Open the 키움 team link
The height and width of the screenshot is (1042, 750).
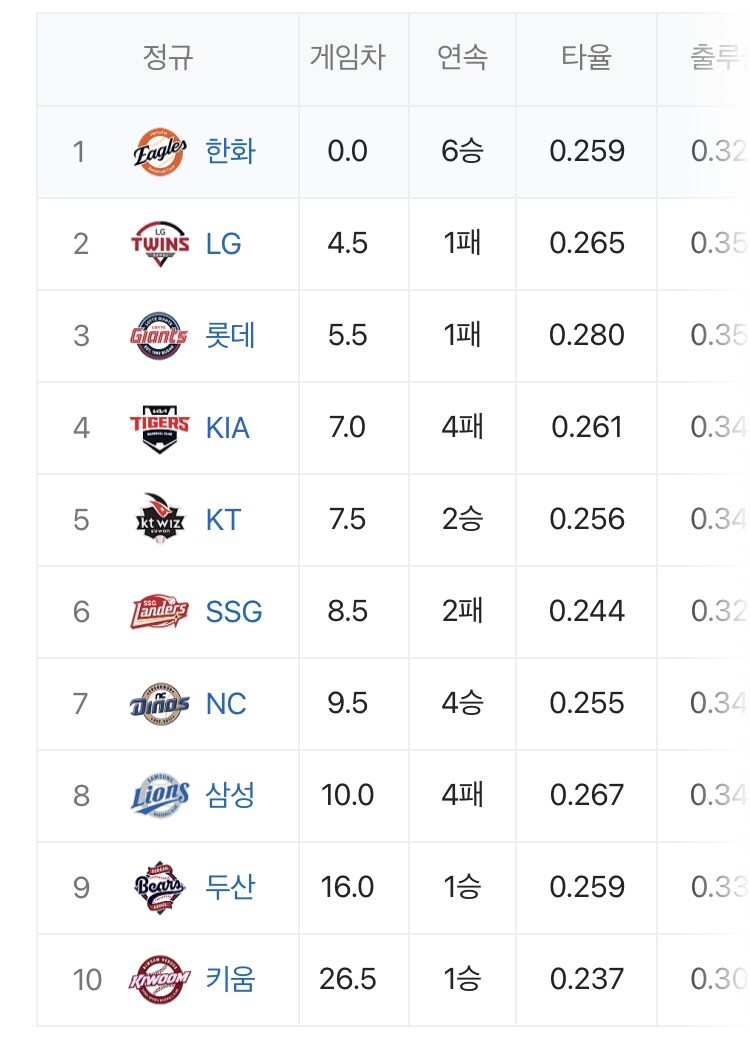[x=231, y=980]
